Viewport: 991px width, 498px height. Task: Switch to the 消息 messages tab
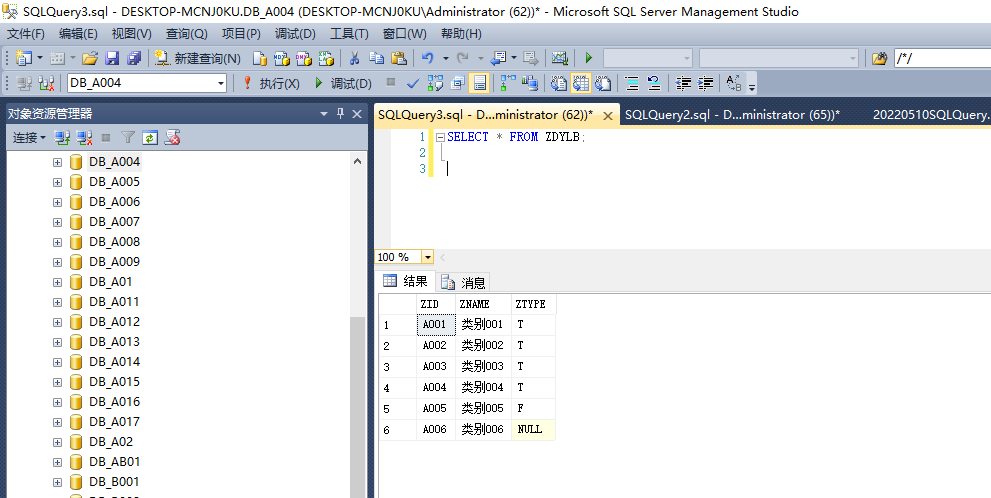tap(464, 282)
